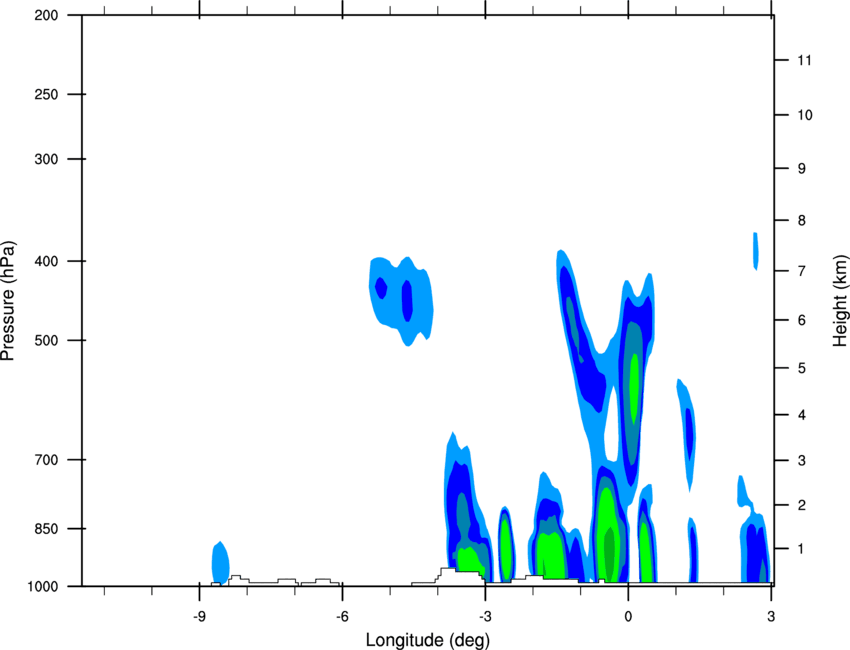This screenshot has height=650, width=850.
Task: Pick the 3 km height label
Action: (801, 461)
